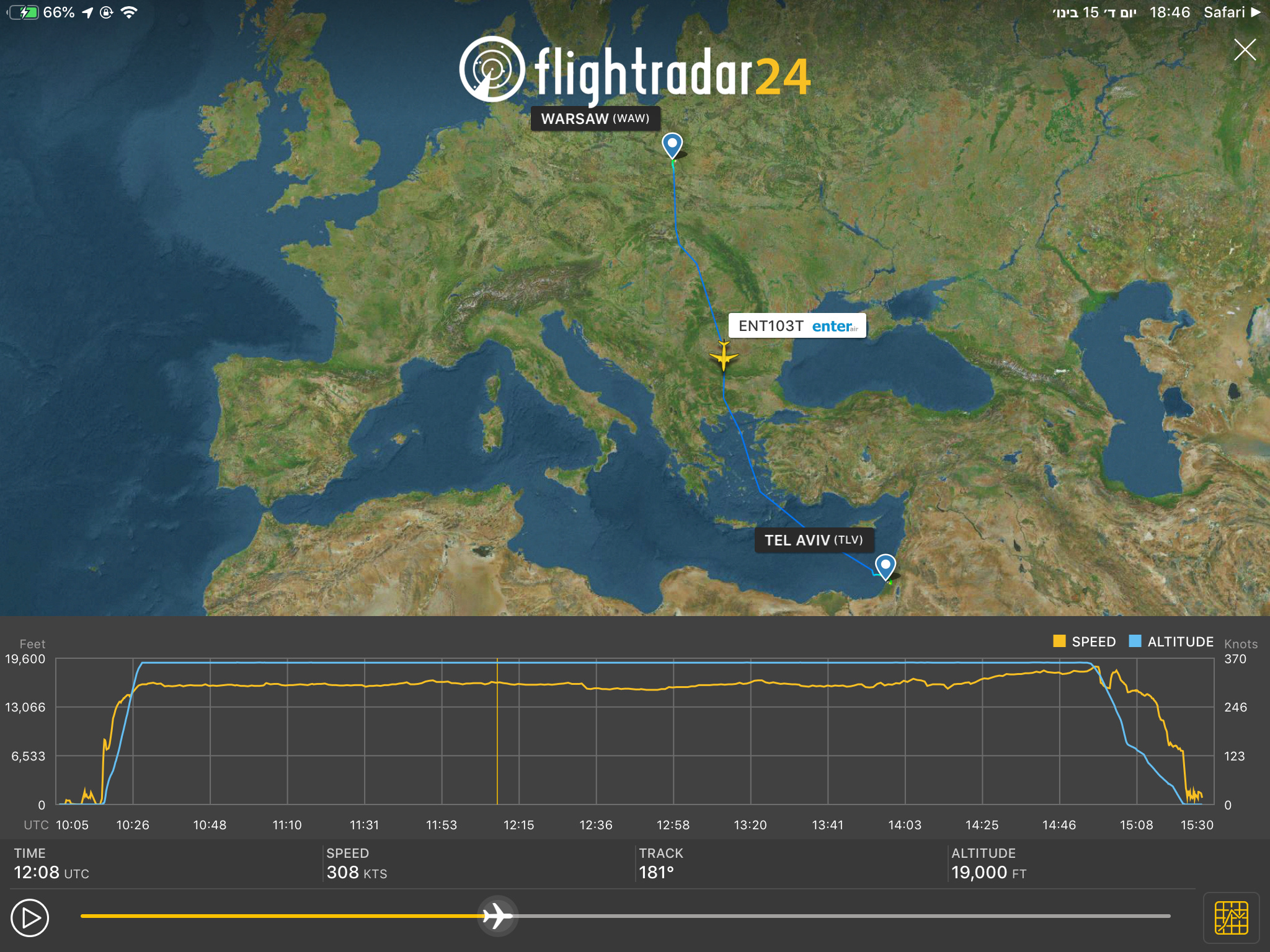
Task: Close the flight playback view
Action: pos(1244,50)
